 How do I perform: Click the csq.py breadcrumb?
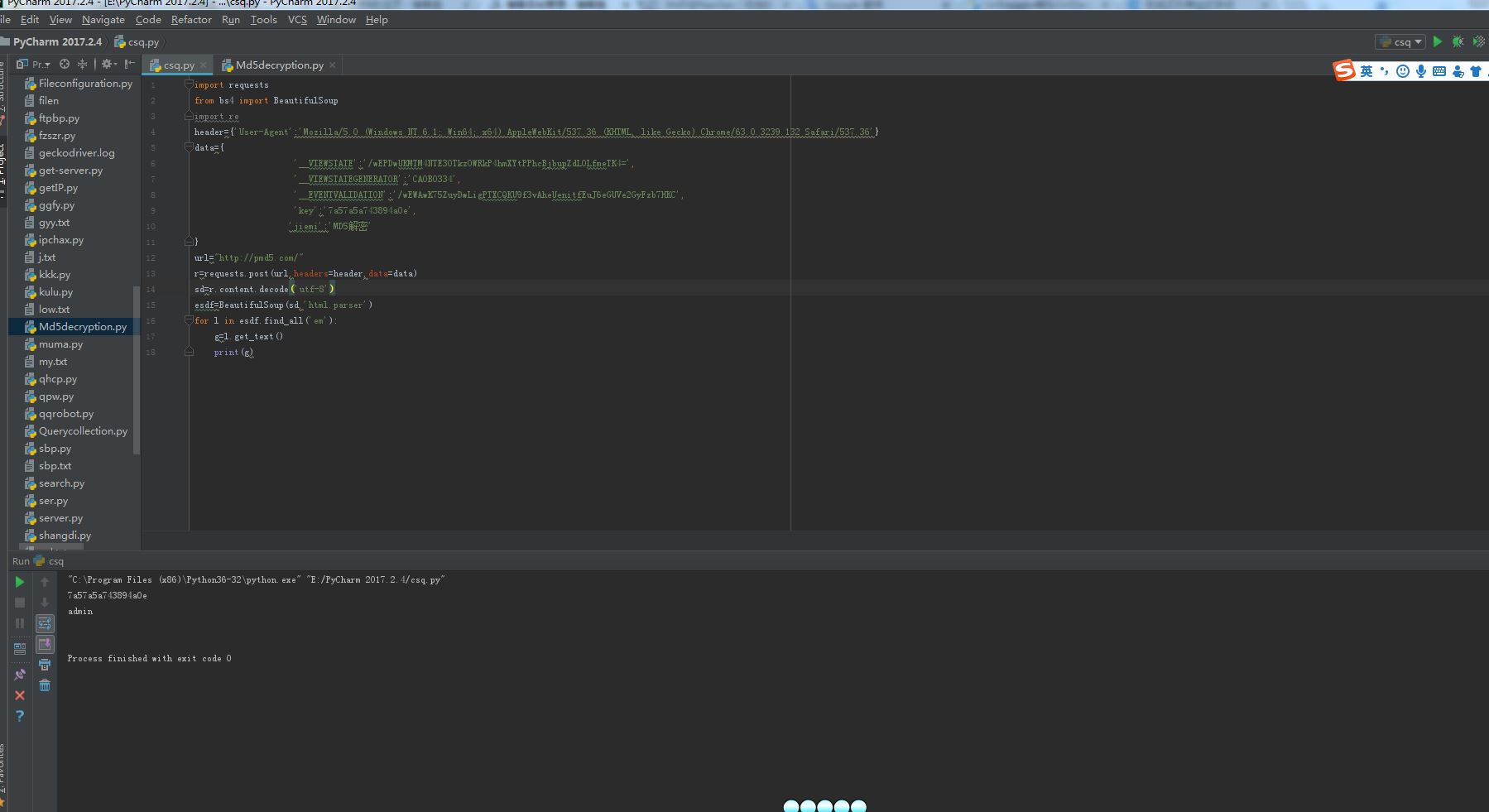137,41
